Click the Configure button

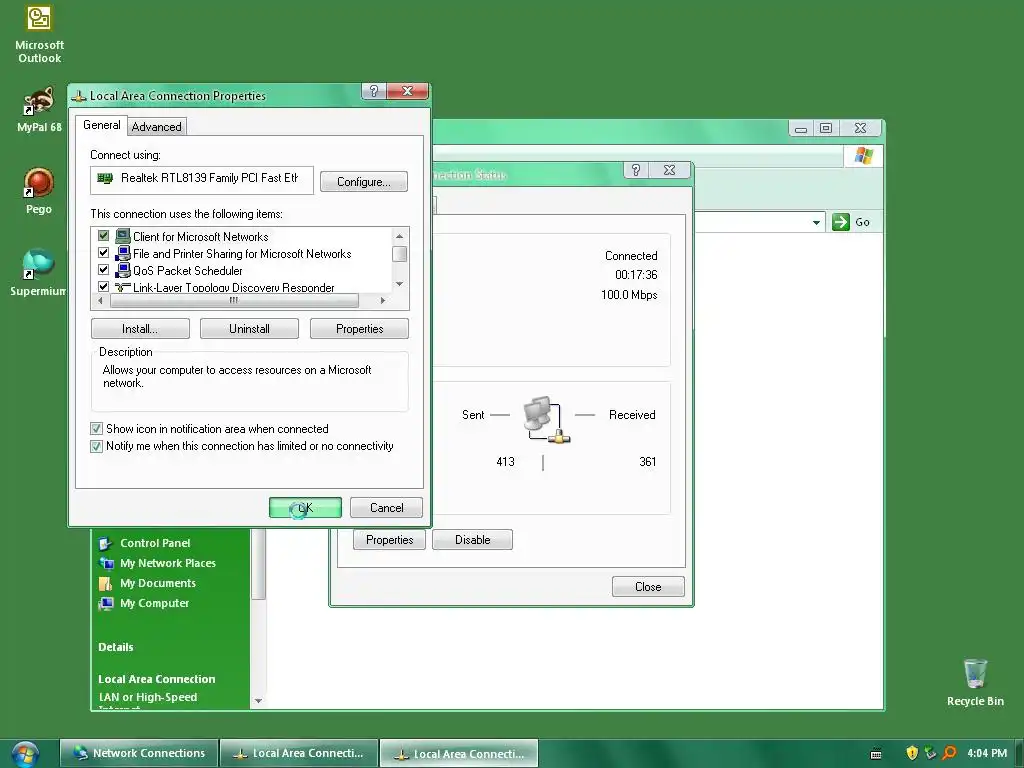pyautogui.click(x=364, y=182)
